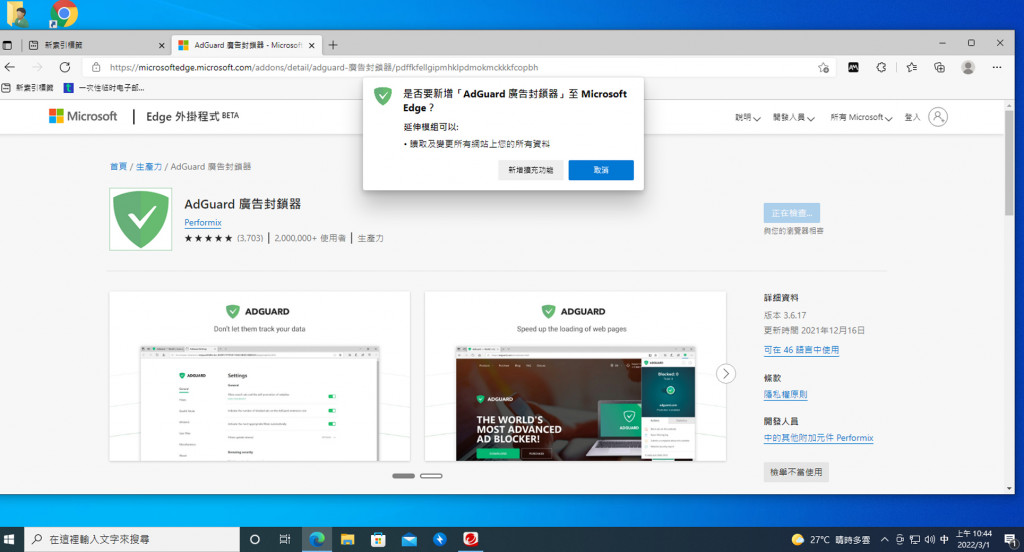1024x552 pixels.
Task: Click the 登入 sign-in link
Action: (912, 118)
